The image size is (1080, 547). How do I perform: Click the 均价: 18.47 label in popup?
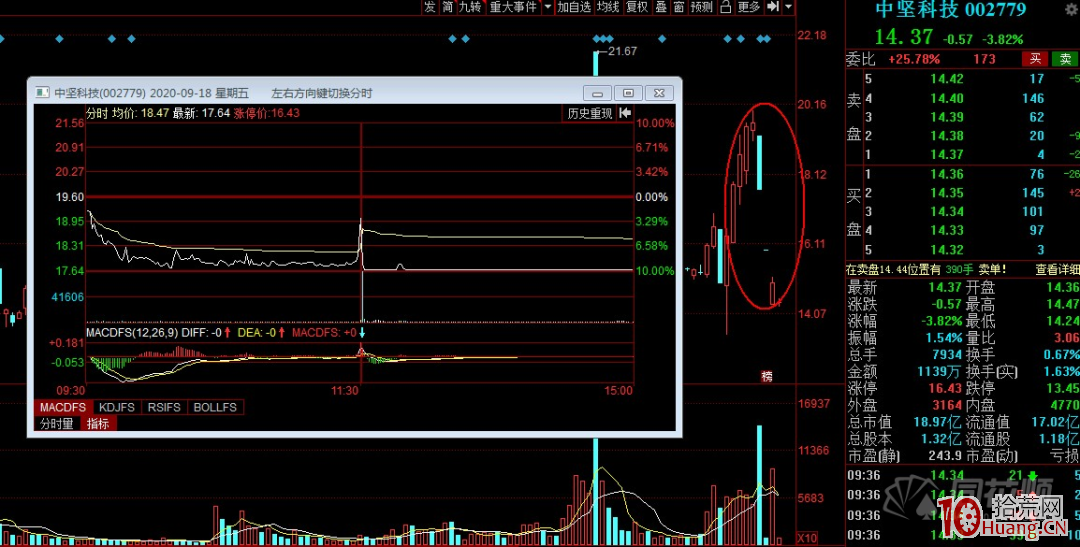pyautogui.click(x=140, y=112)
